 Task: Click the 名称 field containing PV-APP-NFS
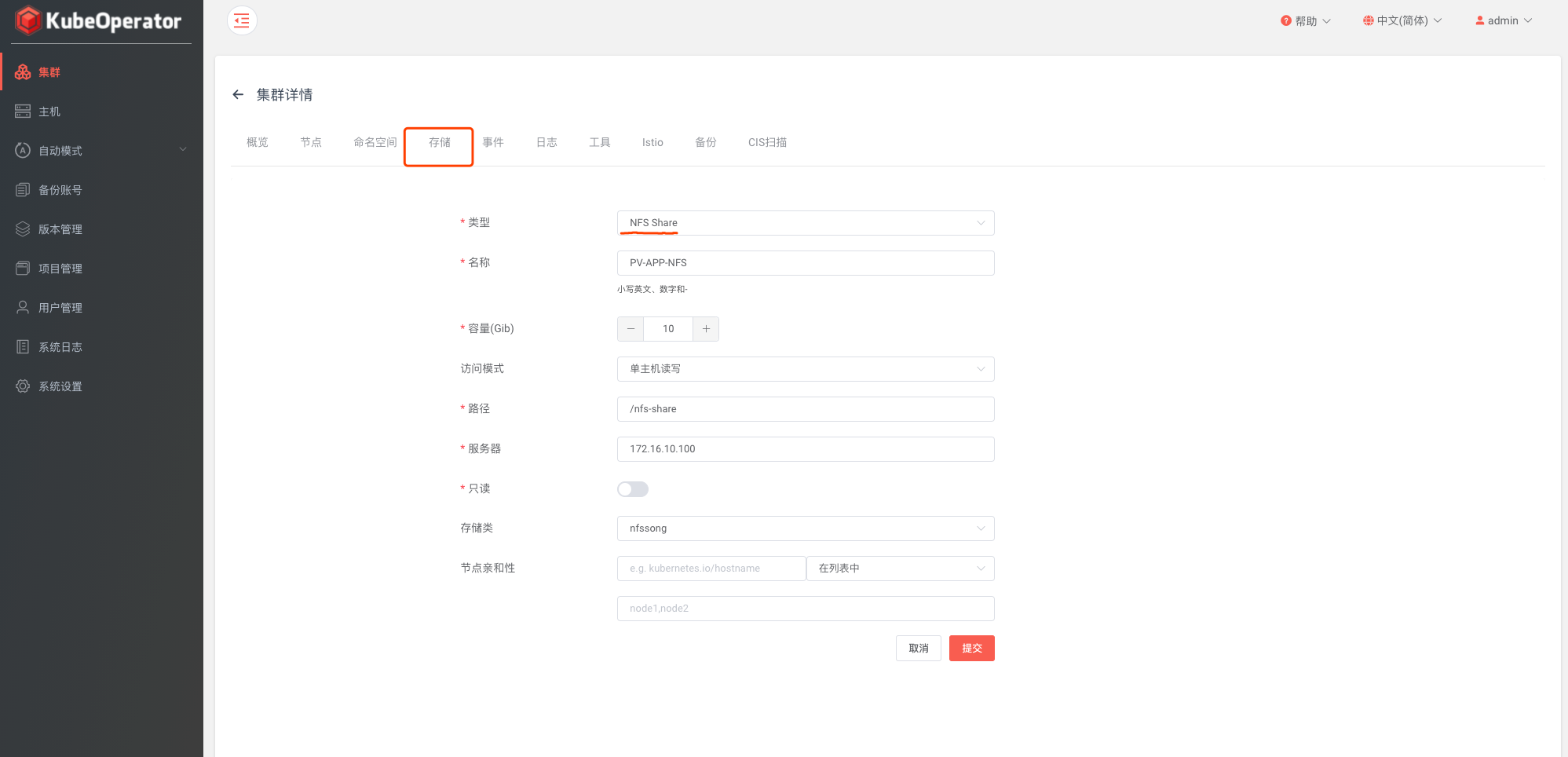click(x=806, y=263)
